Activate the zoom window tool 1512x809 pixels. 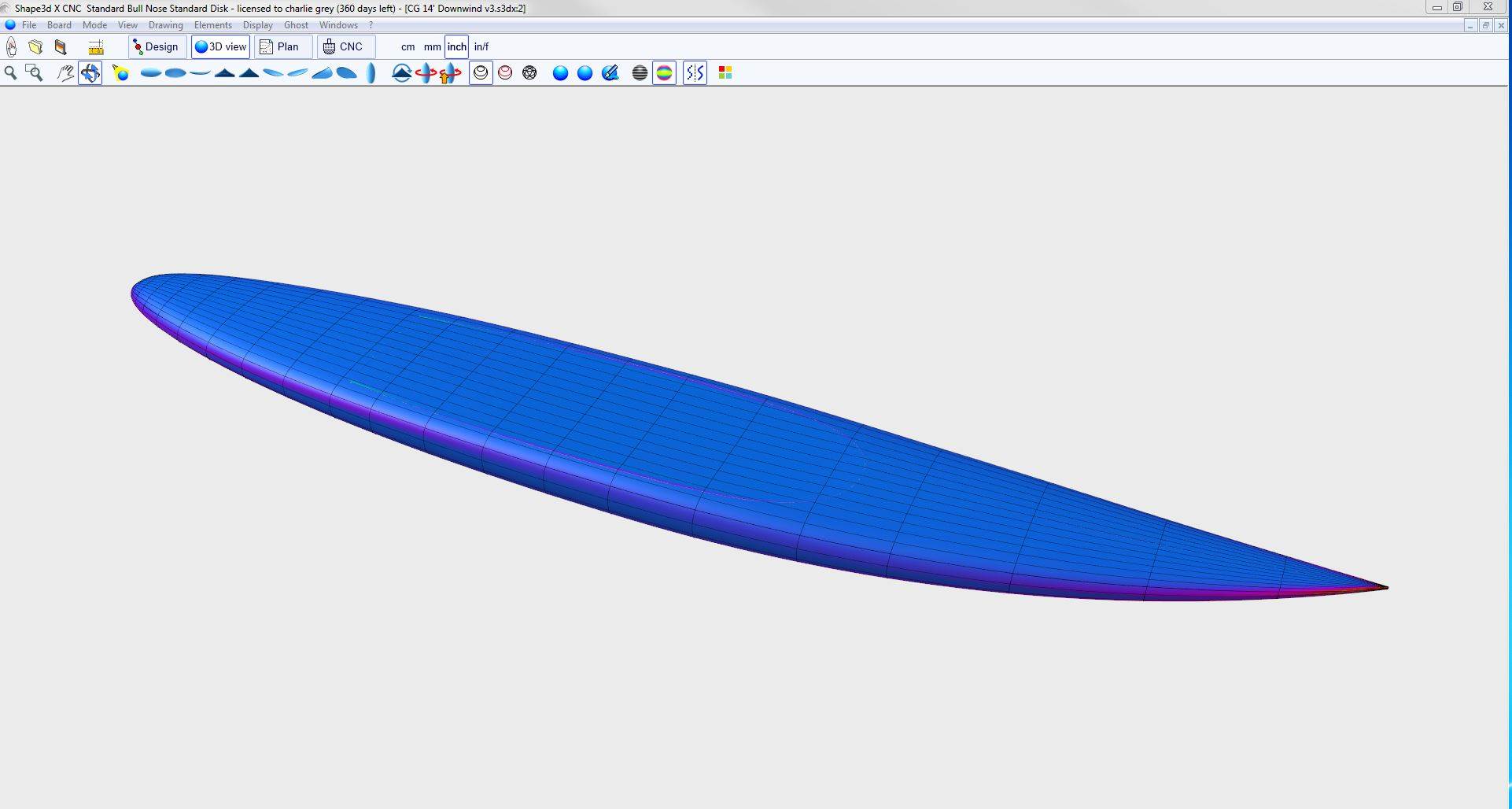pyautogui.click(x=34, y=73)
